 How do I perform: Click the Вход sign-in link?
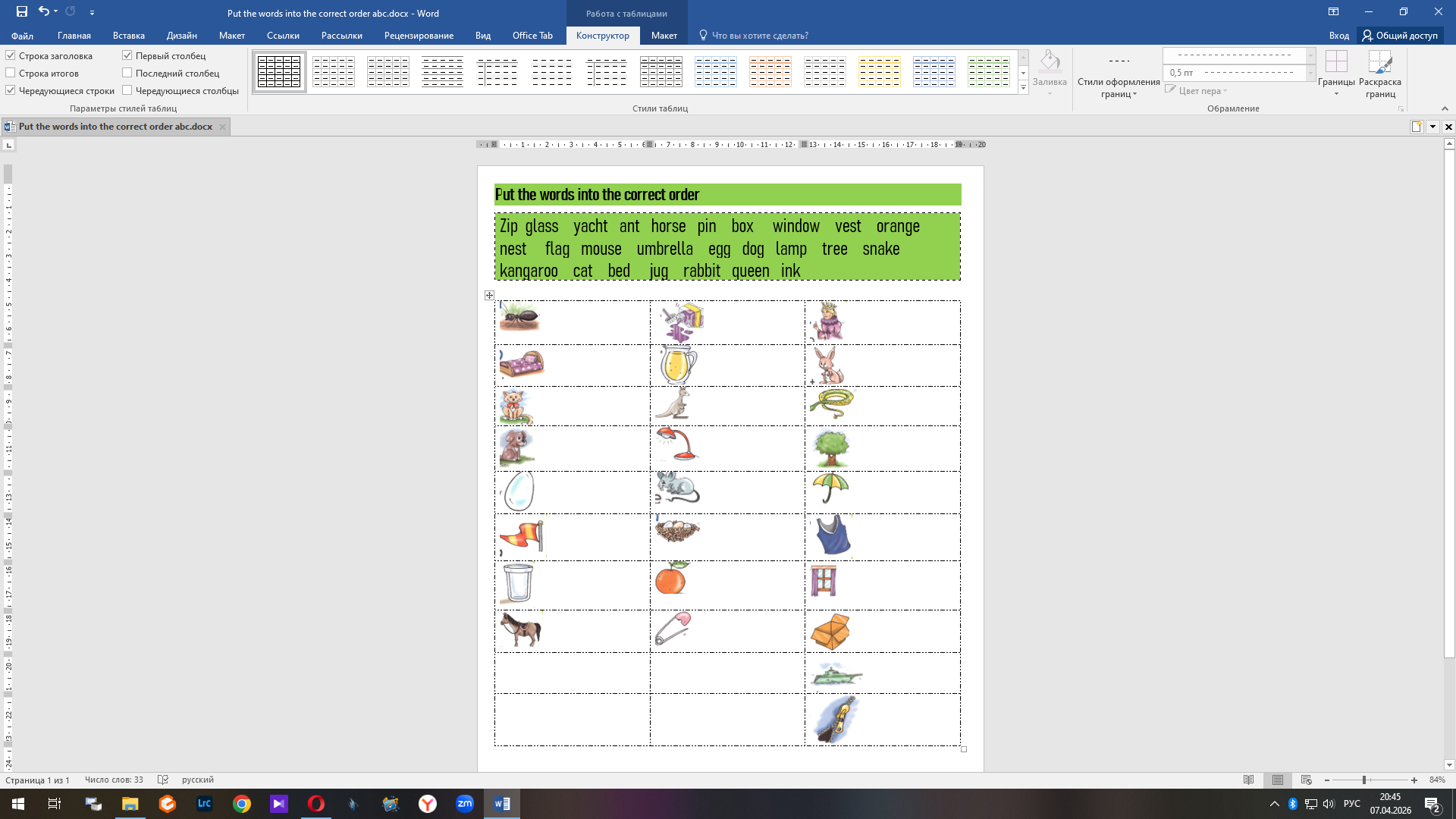1338,36
